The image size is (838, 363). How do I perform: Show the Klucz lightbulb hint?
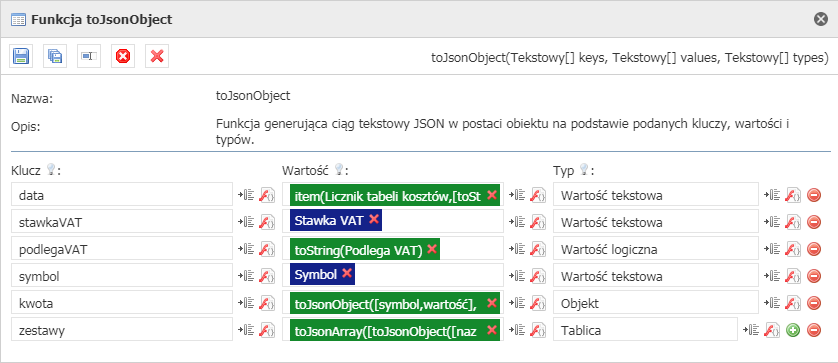point(51,170)
